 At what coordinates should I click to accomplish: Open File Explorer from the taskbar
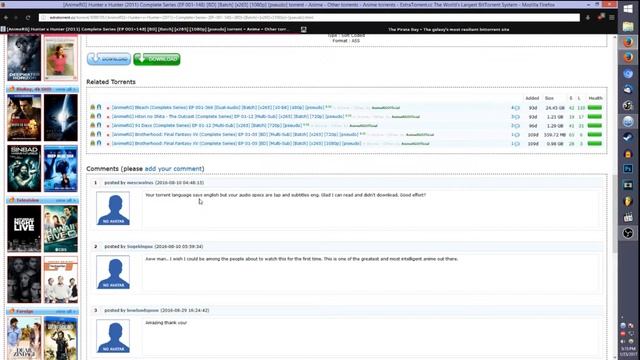pos(629,27)
